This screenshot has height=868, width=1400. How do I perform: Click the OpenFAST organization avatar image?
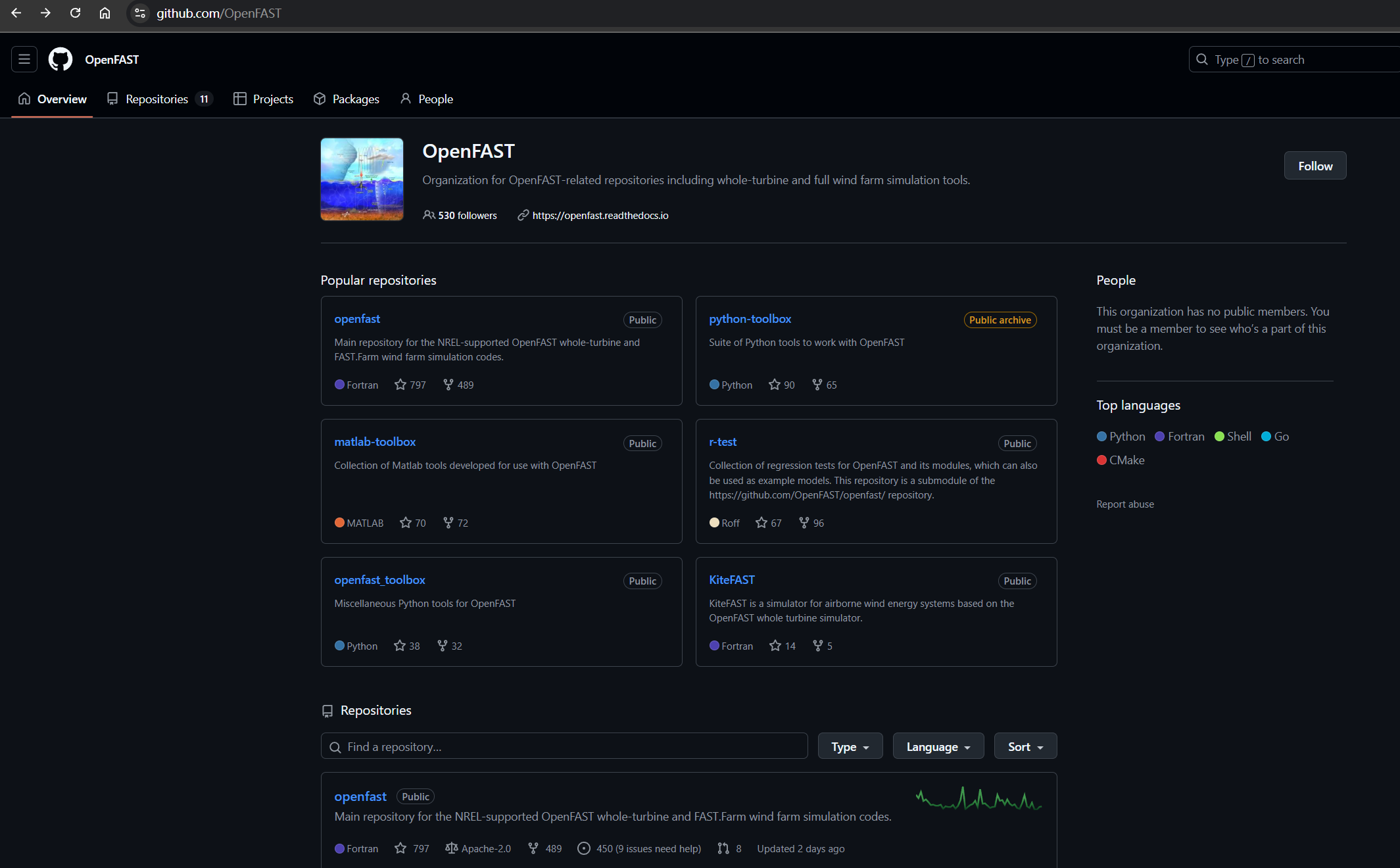coord(362,179)
